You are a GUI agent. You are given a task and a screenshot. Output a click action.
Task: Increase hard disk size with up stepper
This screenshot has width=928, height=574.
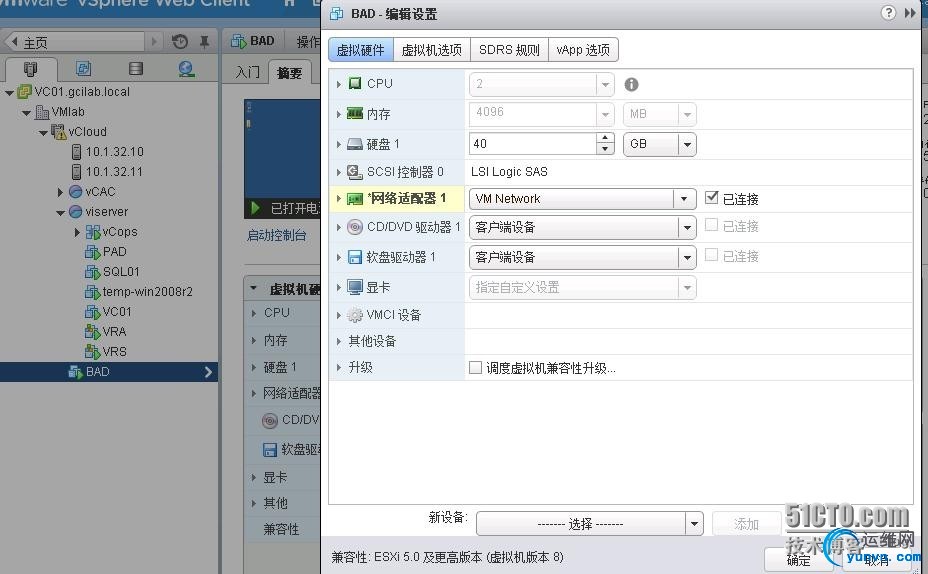604,138
